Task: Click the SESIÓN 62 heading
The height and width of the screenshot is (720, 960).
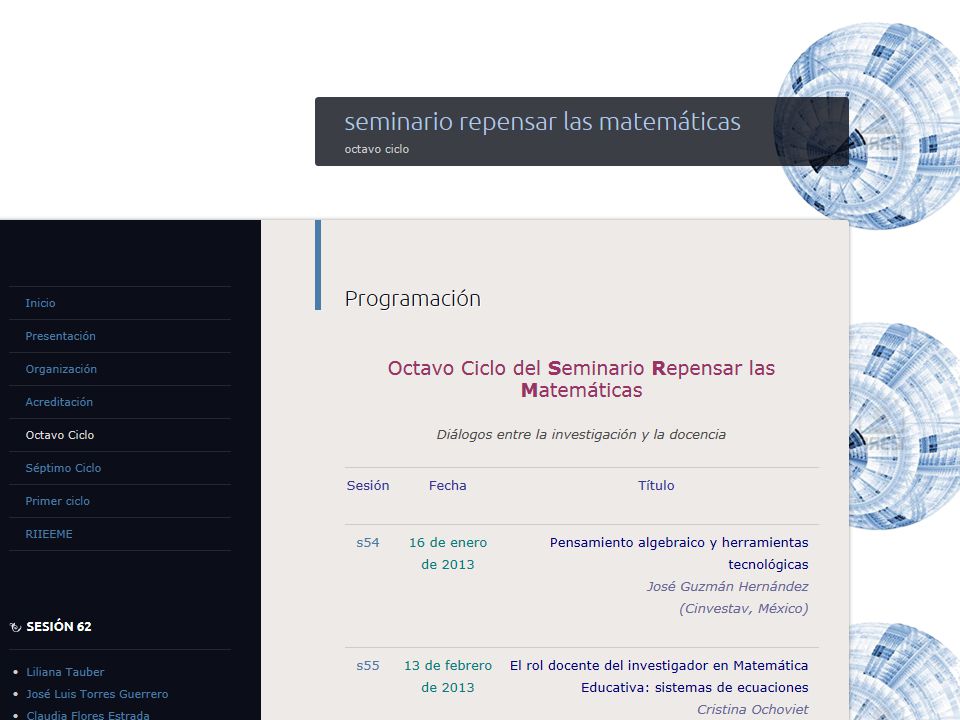Action: click(59, 627)
